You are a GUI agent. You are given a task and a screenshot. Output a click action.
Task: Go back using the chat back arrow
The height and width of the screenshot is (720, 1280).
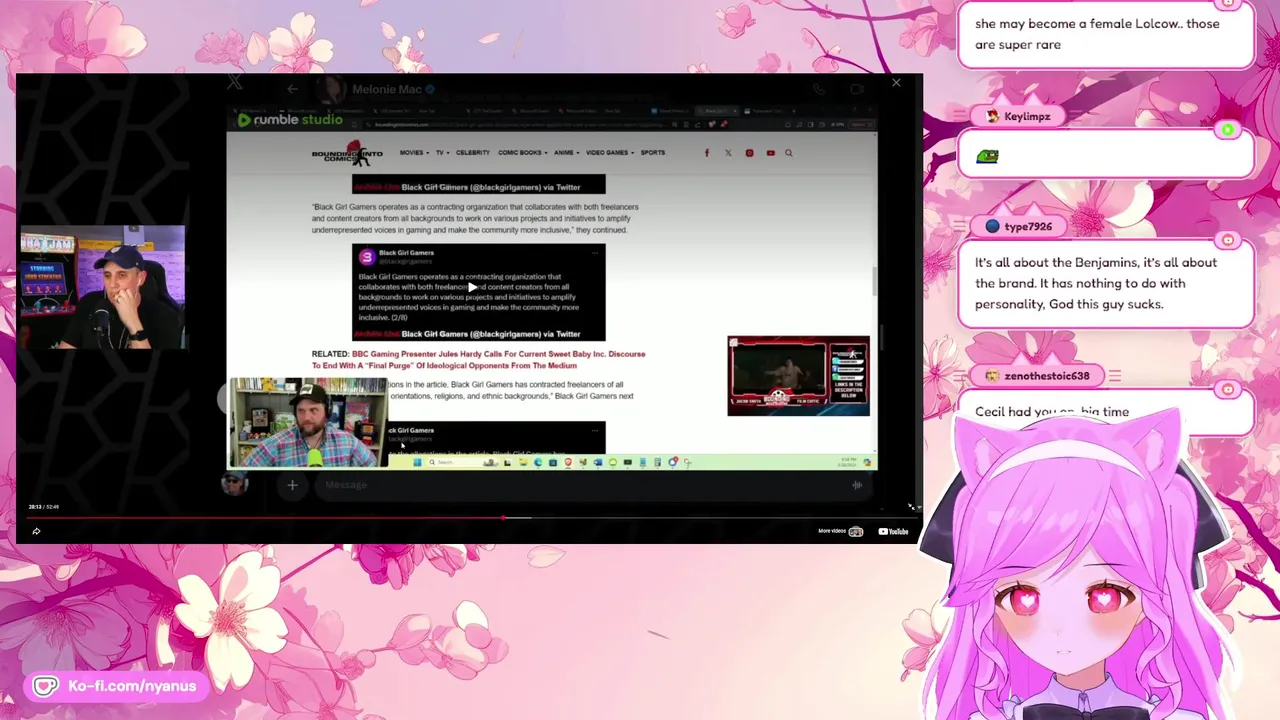pyautogui.click(x=292, y=89)
